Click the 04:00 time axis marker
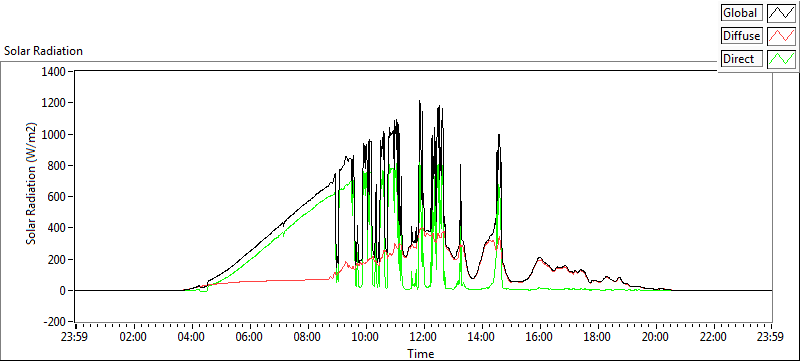 pos(192,337)
